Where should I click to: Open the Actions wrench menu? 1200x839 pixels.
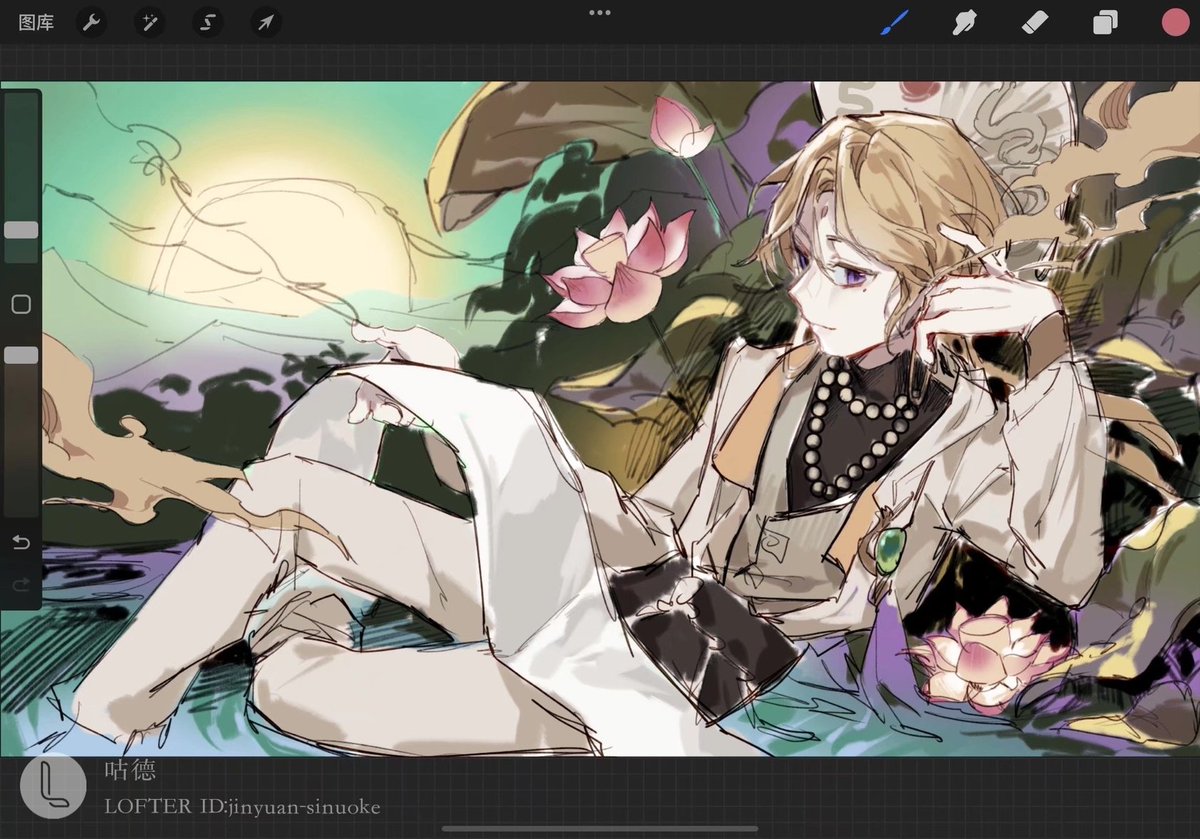(x=92, y=22)
